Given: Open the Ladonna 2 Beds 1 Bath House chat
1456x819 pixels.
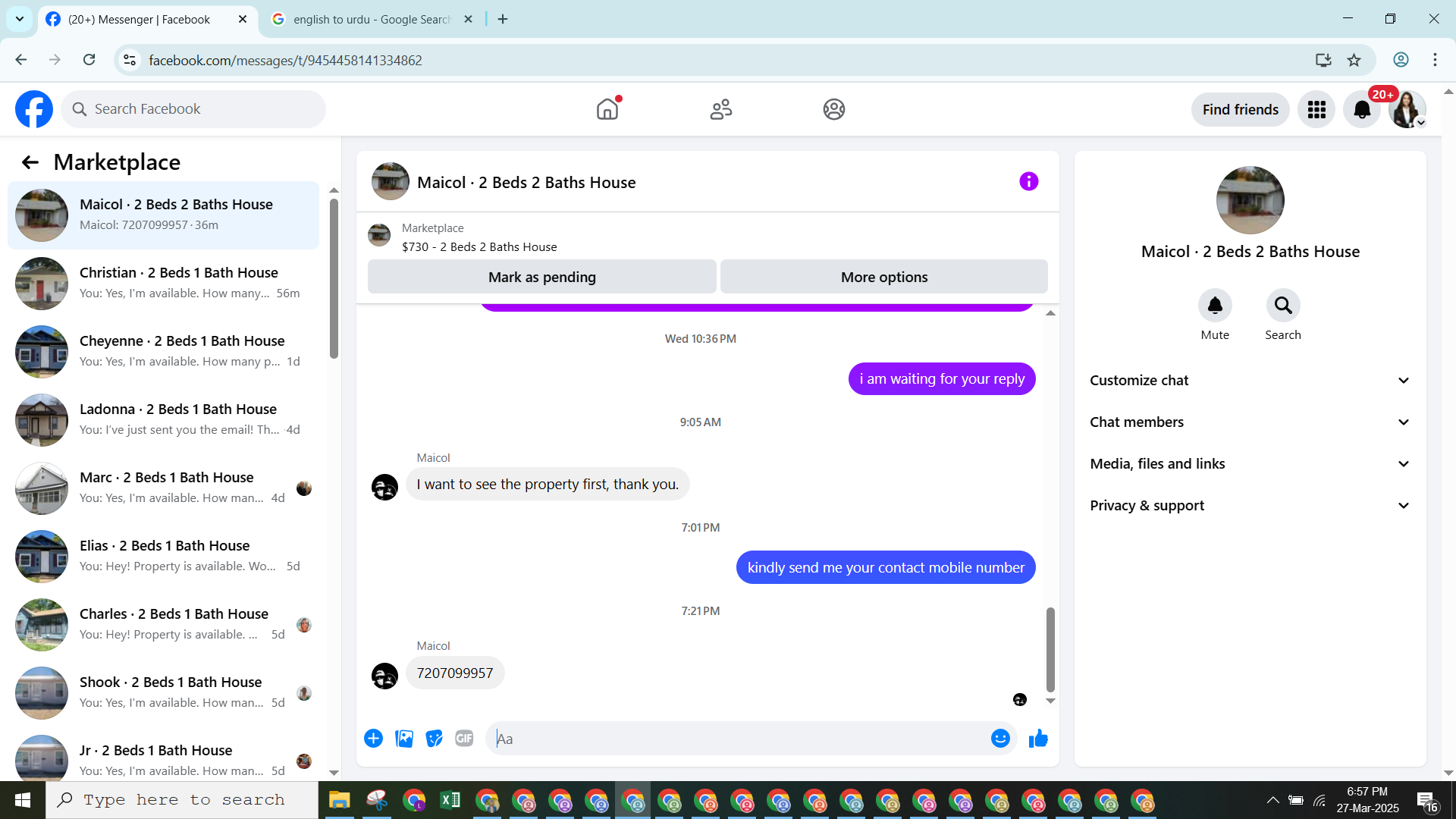Looking at the screenshot, I should 163,420.
